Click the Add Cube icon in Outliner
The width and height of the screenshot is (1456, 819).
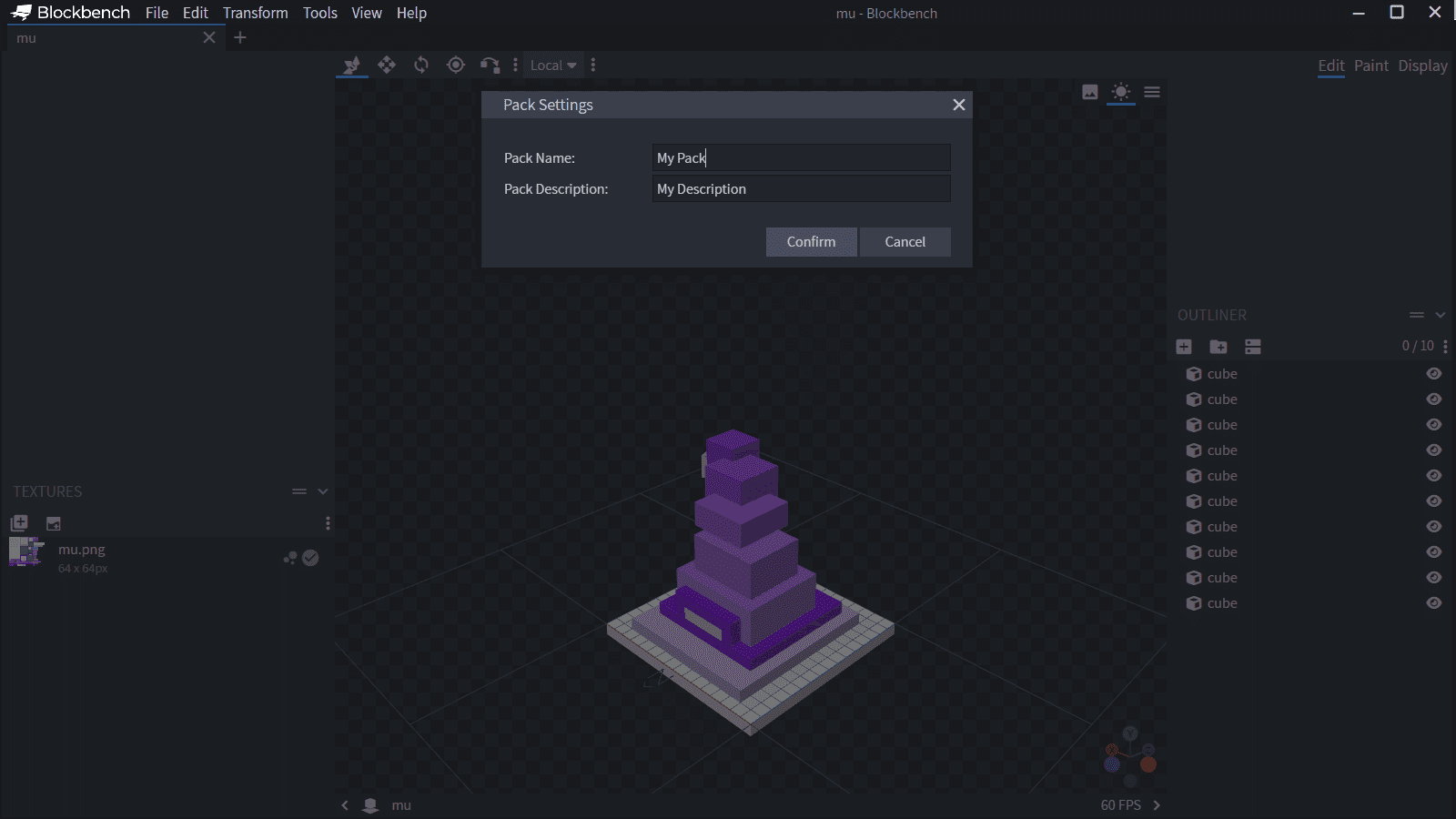click(x=1184, y=347)
